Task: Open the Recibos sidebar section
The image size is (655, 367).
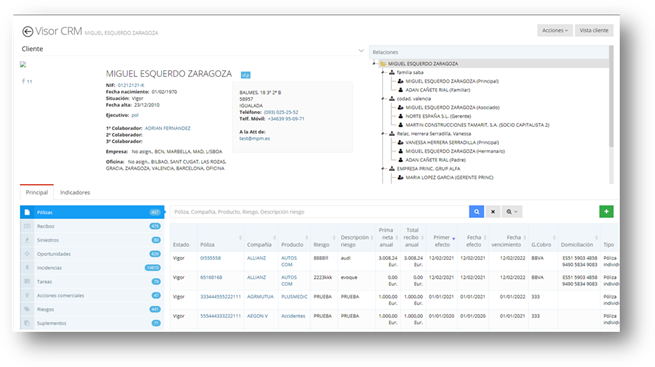Action: [91, 226]
